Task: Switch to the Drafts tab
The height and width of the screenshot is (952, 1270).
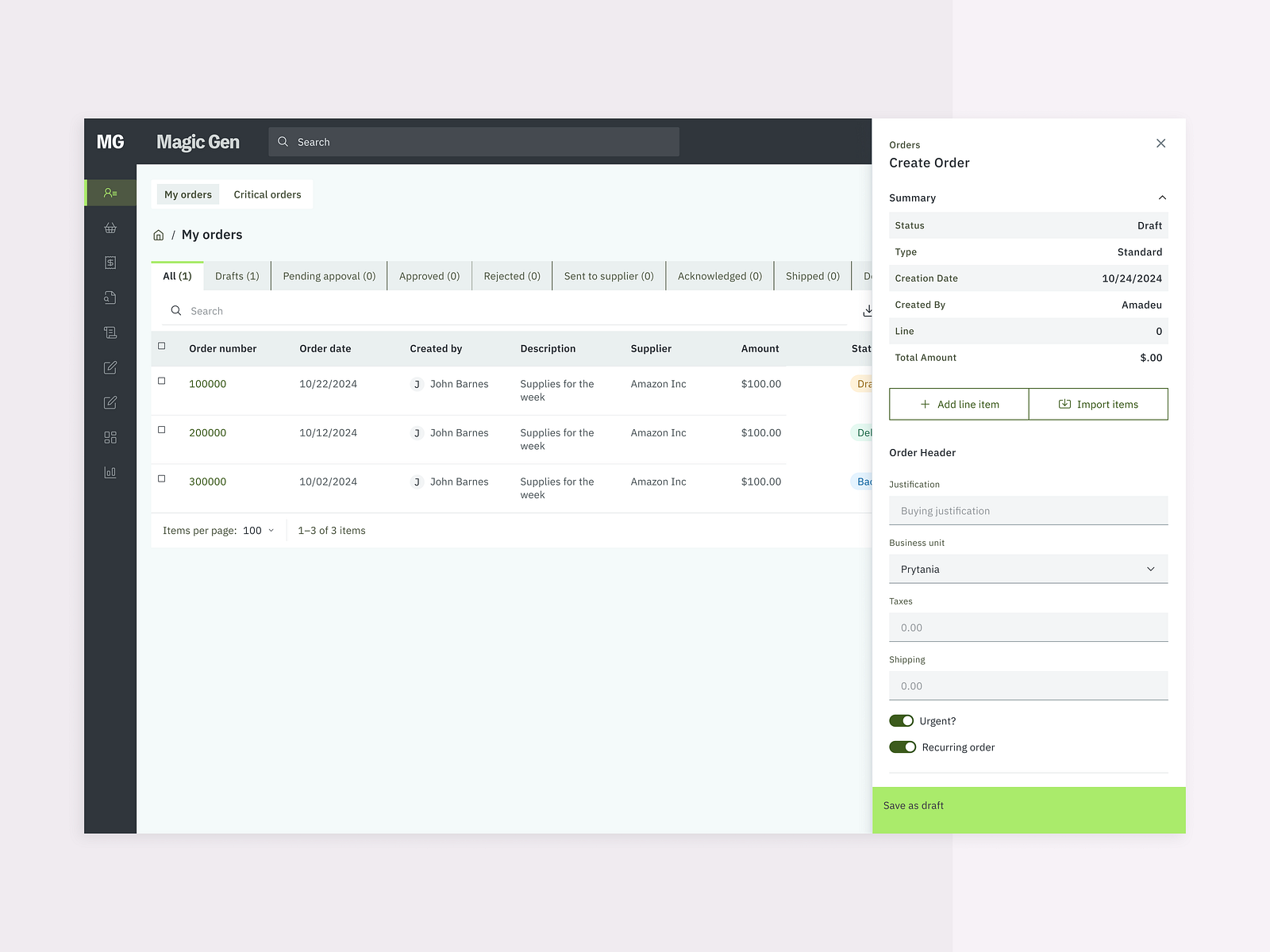Action: pos(237,275)
